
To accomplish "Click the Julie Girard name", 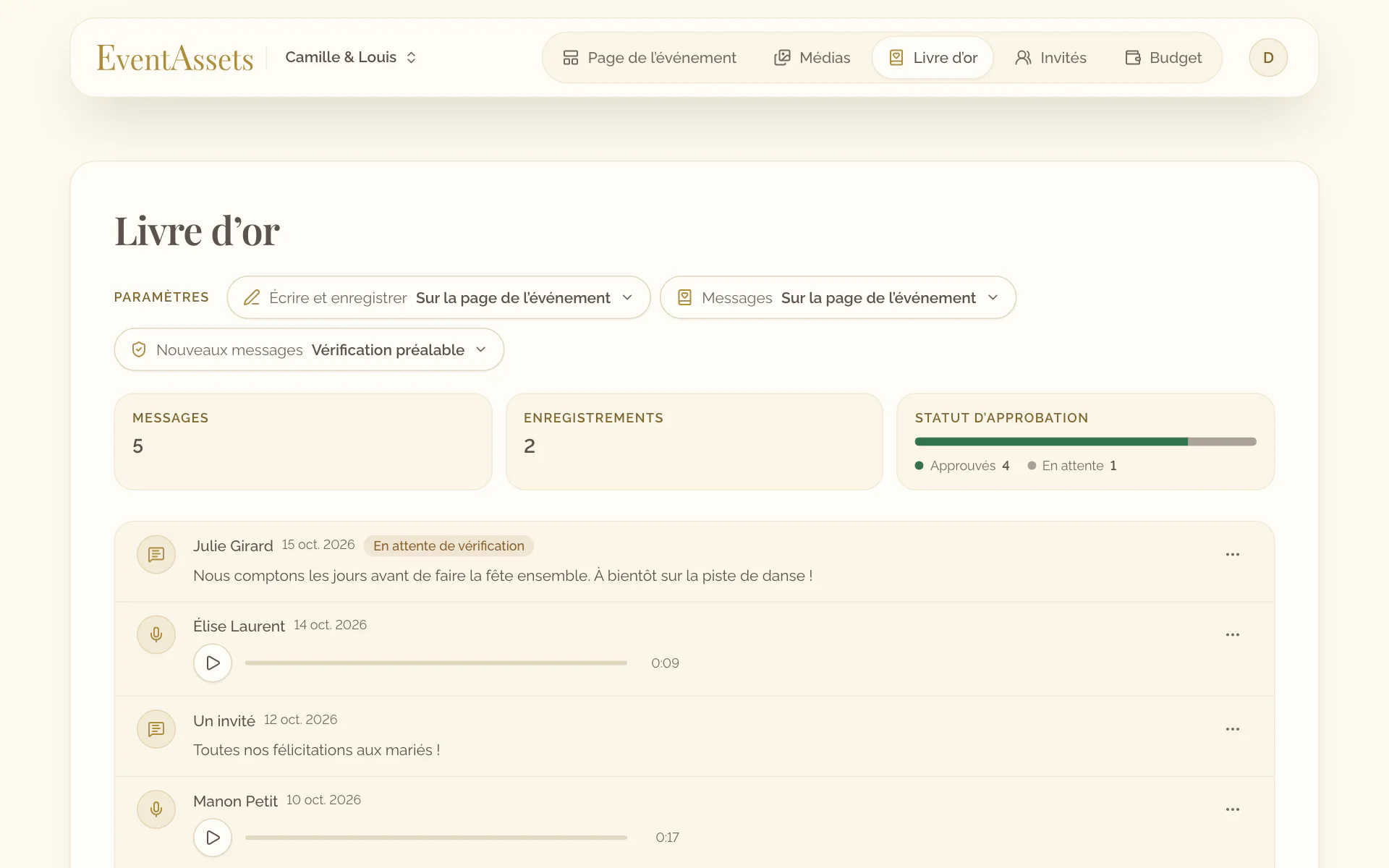I will pyautogui.click(x=233, y=546).
